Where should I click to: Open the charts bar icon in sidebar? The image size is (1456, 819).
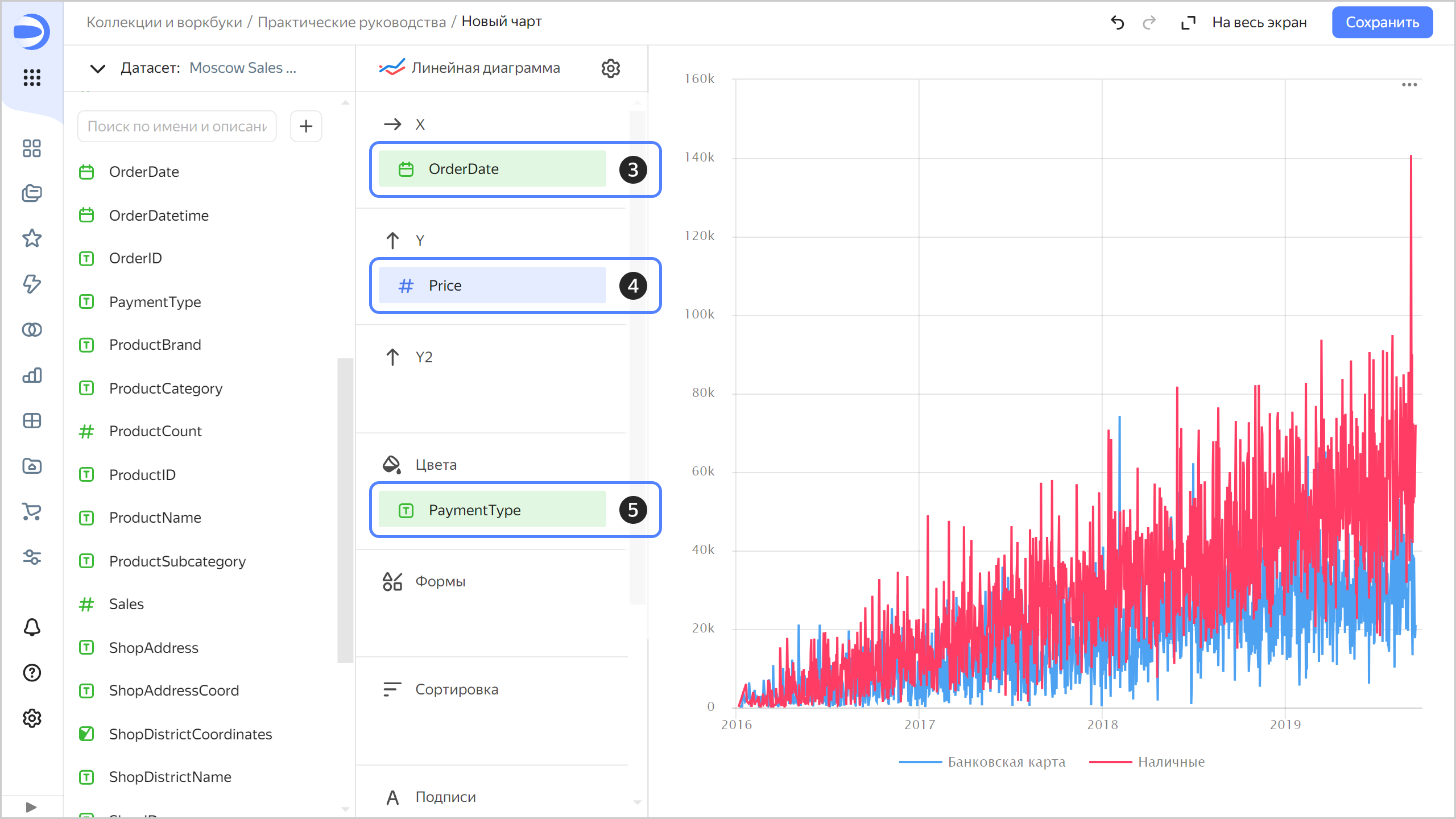tap(32, 375)
